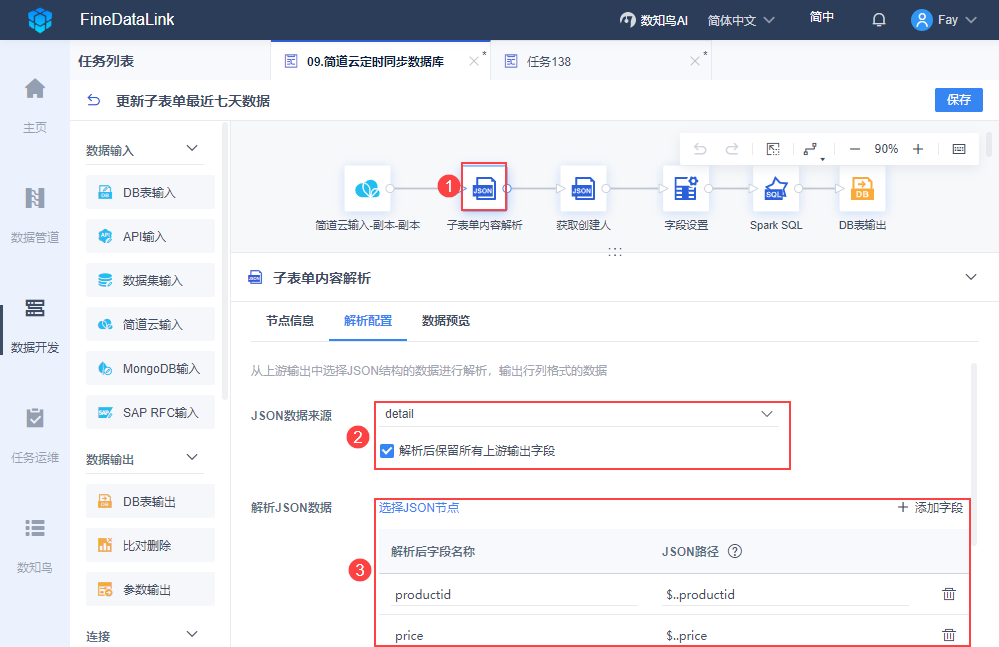The width and height of the screenshot is (999, 647).
Task: Open 数知鸟AI assistant in header
Action: click(654, 20)
